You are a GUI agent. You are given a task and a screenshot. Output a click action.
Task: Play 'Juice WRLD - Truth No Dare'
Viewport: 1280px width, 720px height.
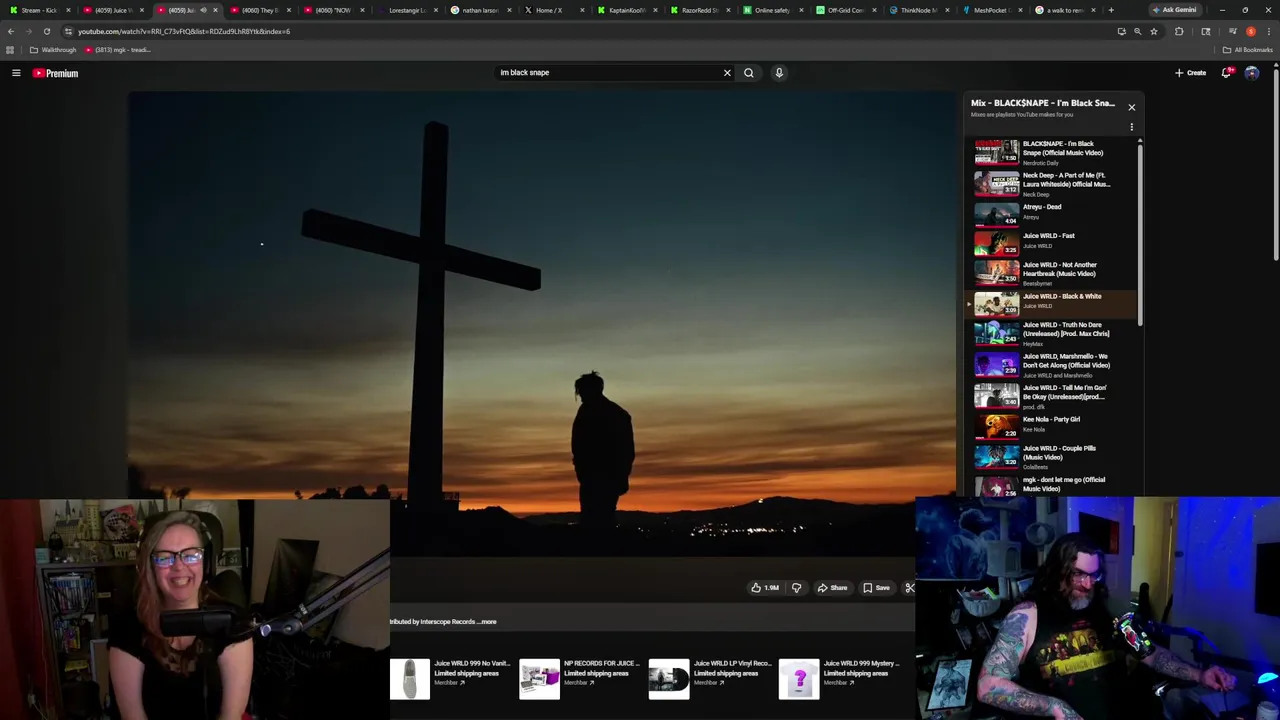point(1052,333)
